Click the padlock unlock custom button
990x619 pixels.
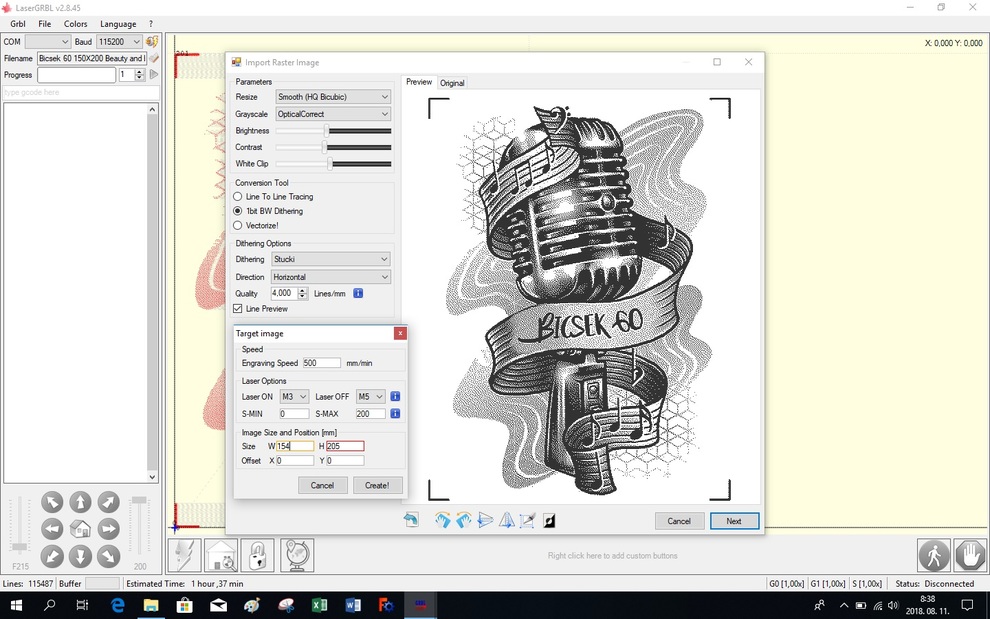click(x=258, y=555)
